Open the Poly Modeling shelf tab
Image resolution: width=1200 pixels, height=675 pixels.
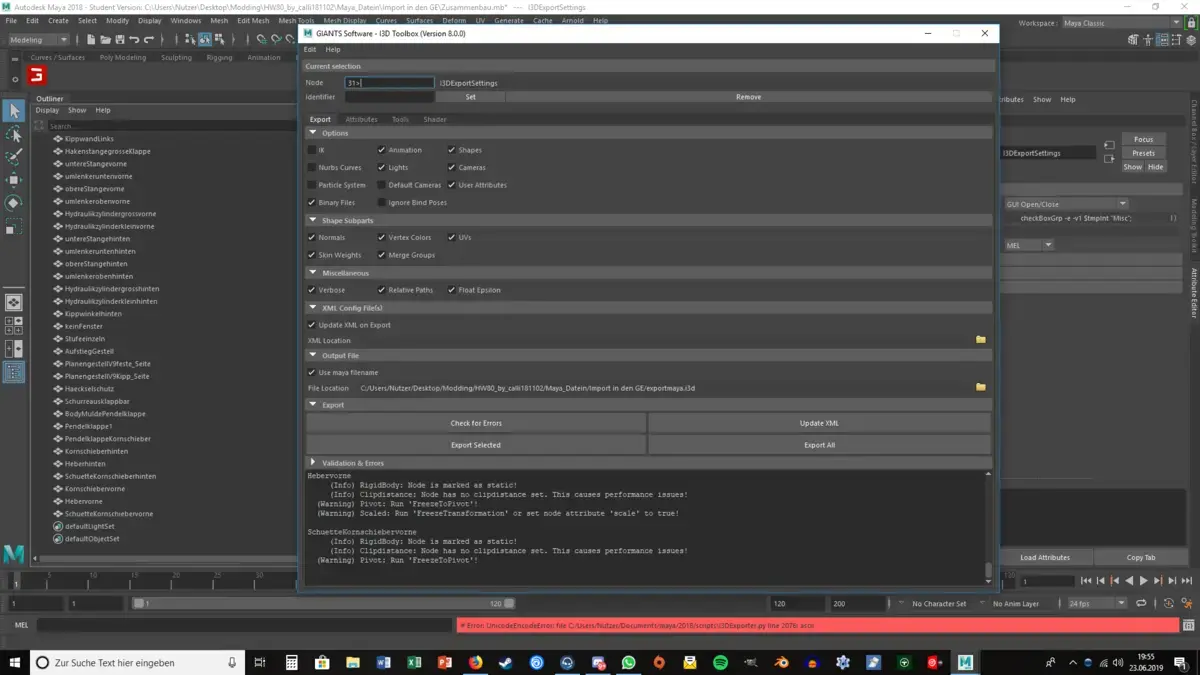coord(123,57)
